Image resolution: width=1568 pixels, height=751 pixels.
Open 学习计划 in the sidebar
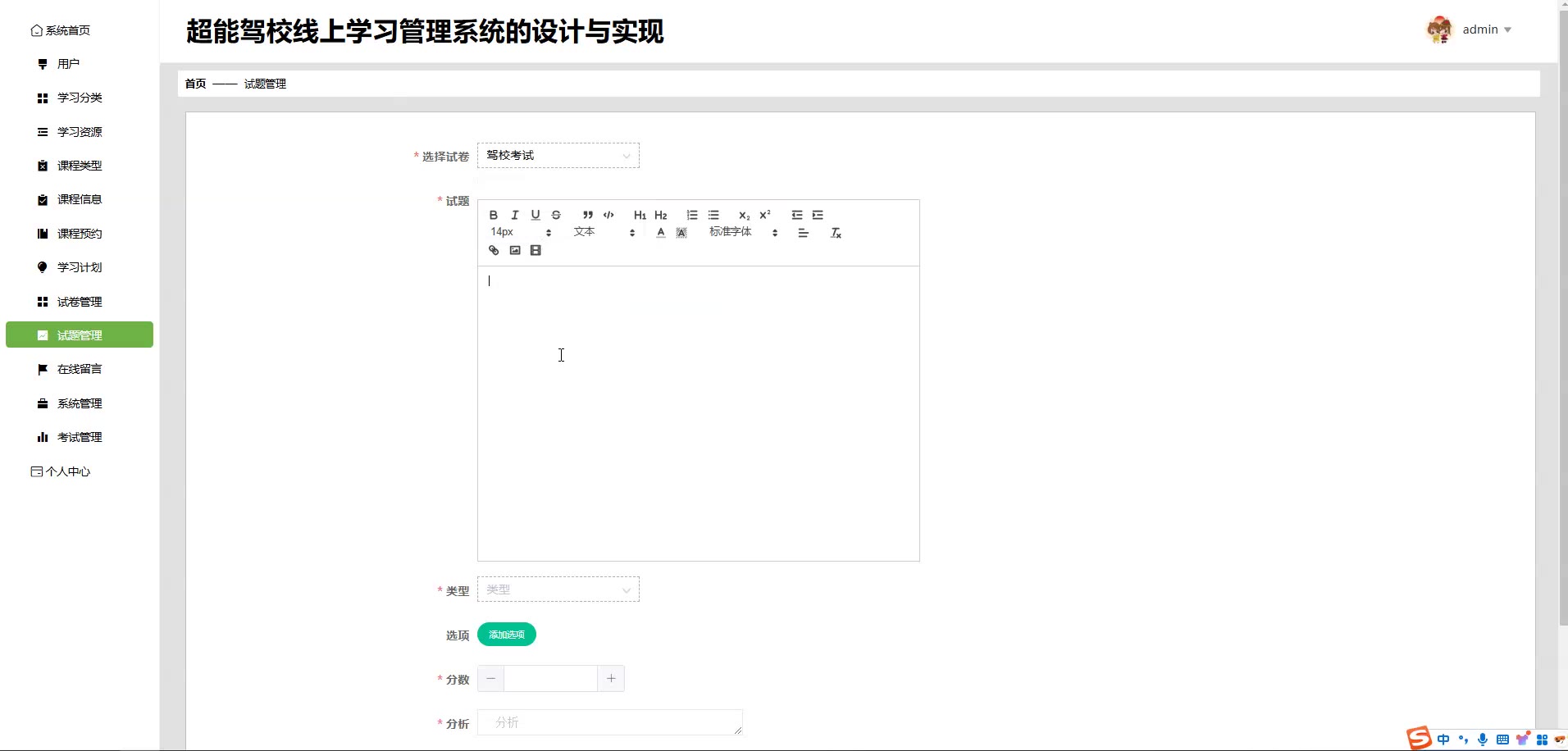[80, 267]
